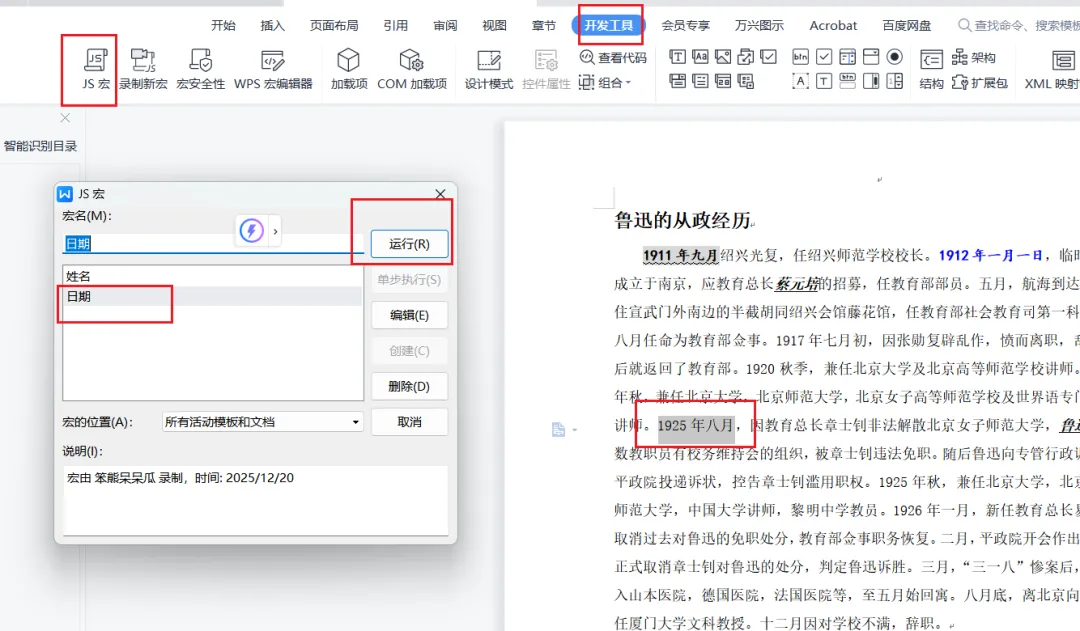Viewport: 1080px width, 631px height.
Task: Click the 宏名 input field
Action: pyautogui.click(x=213, y=243)
